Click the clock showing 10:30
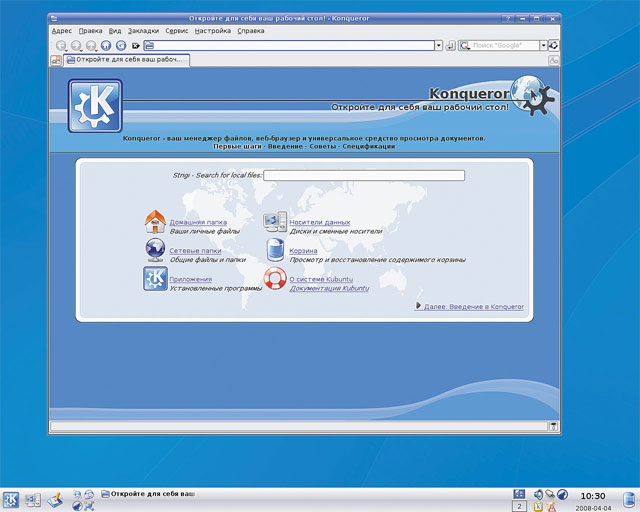The height and width of the screenshot is (512, 640). click(593, 496)
